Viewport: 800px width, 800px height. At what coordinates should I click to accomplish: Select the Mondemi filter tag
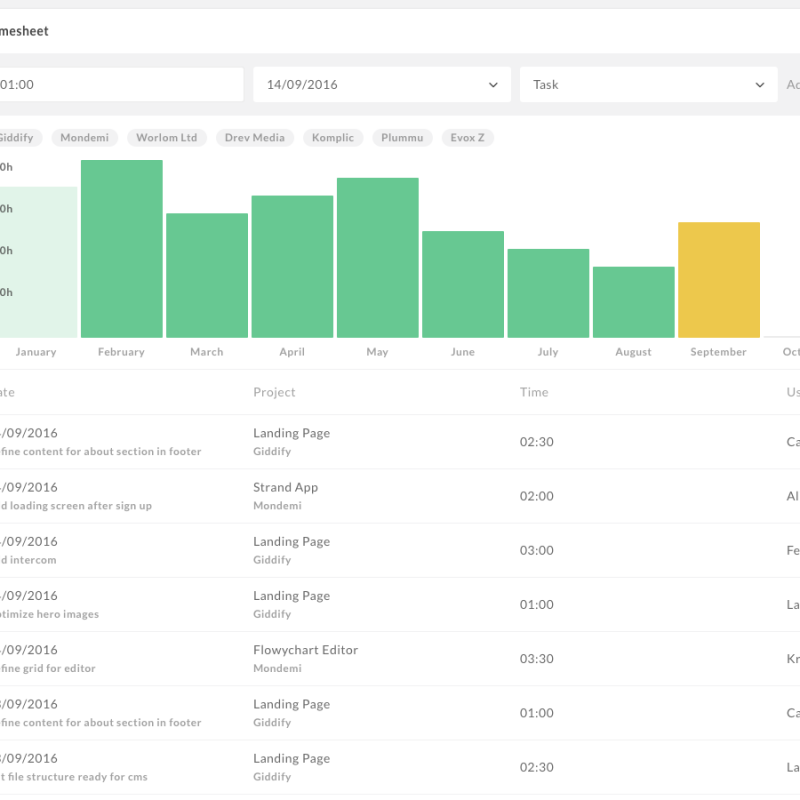click(x=85, y=138)
